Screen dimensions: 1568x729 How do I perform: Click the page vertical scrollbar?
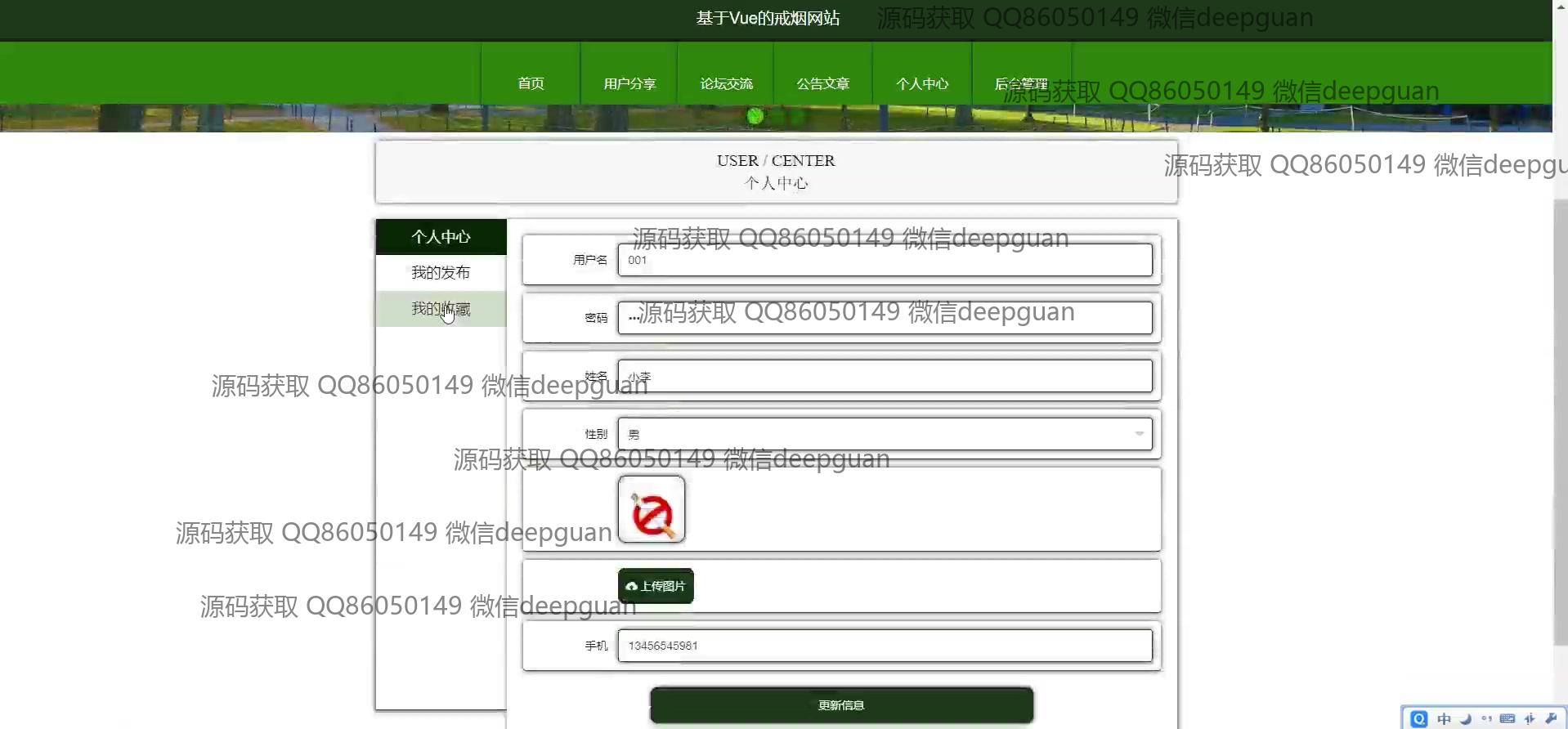[1560, 409]
